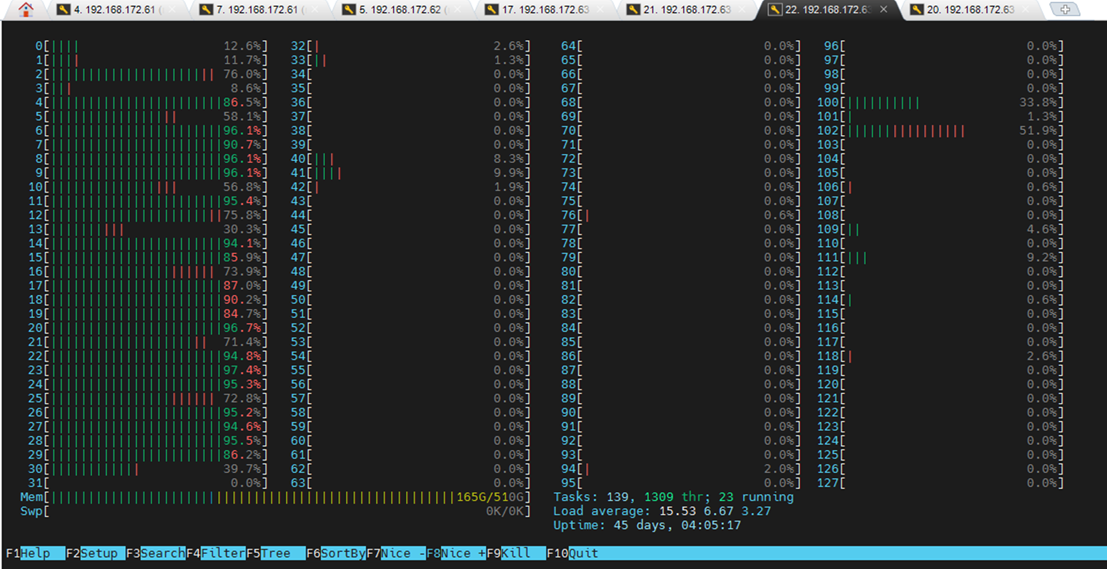Screen dimensions: 1107x569
Task: Select the active tab 22. 192.168.172.63
Action: (828, 10)
